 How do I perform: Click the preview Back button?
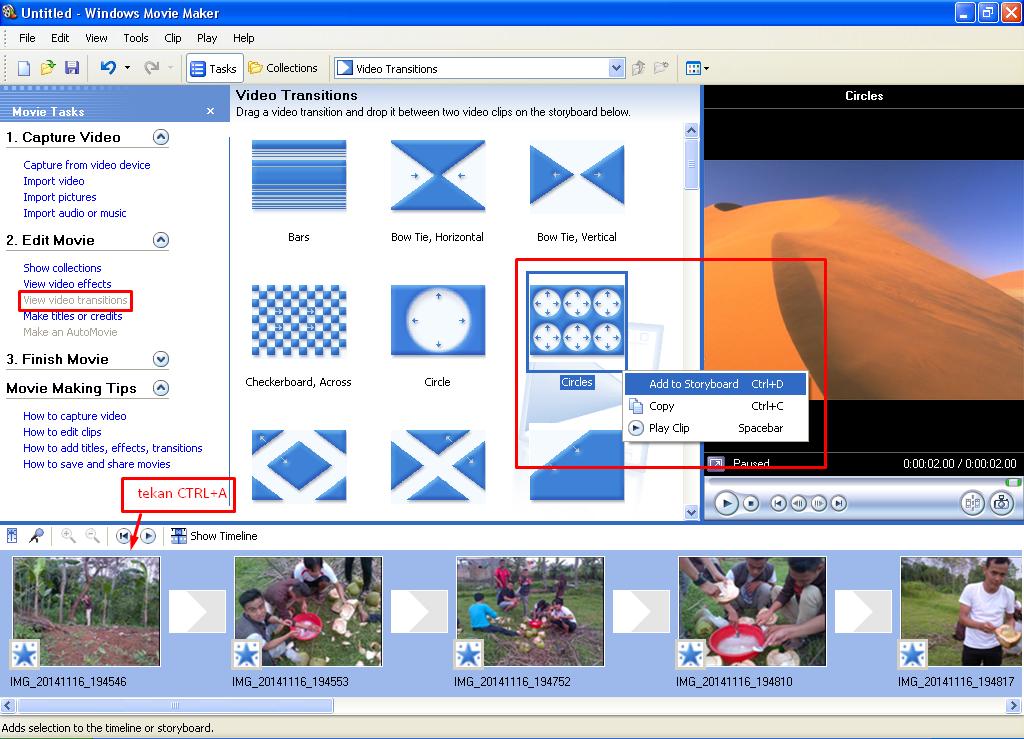[778, 503]
